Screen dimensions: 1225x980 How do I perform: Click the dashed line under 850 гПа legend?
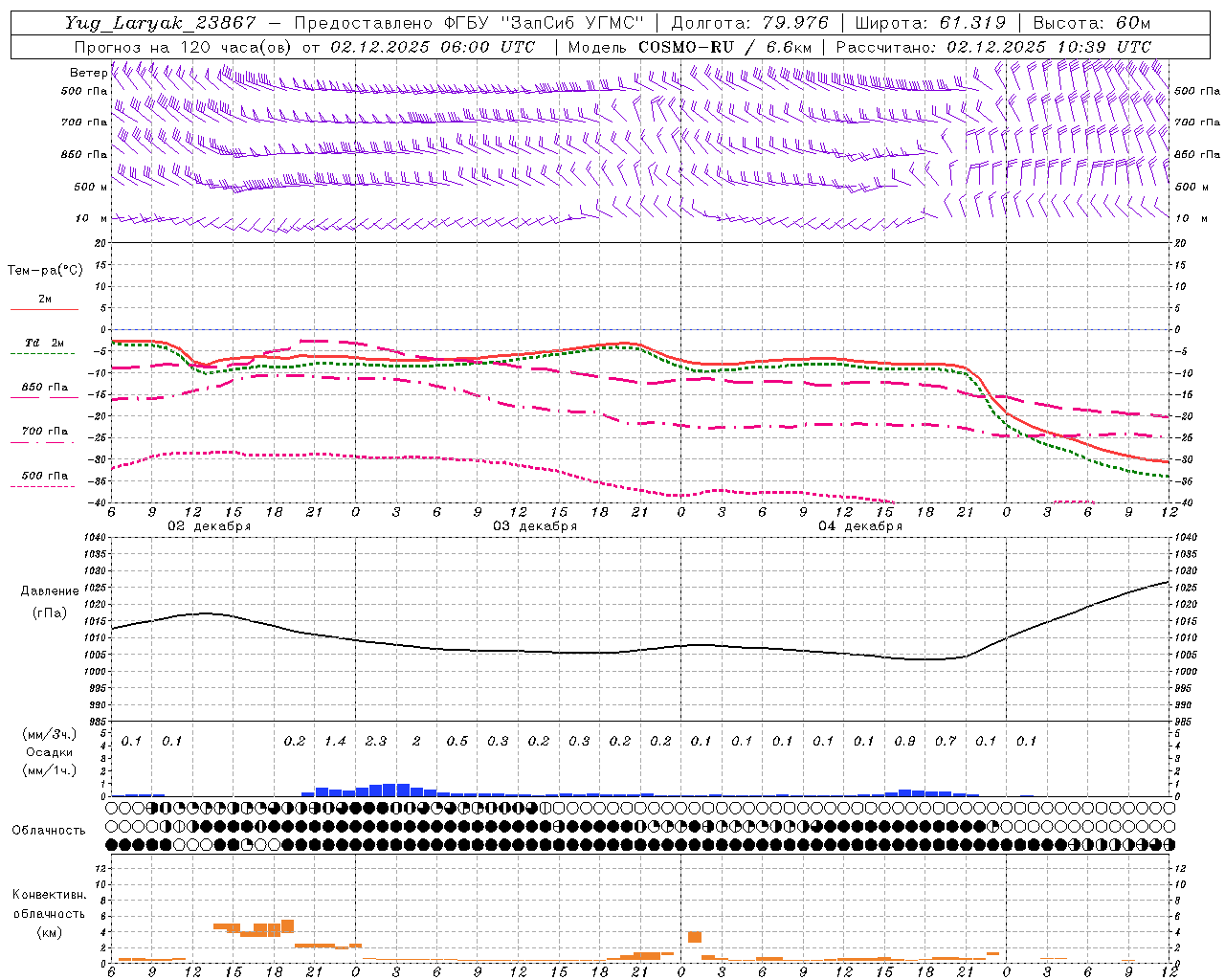[x=44, y=397]
